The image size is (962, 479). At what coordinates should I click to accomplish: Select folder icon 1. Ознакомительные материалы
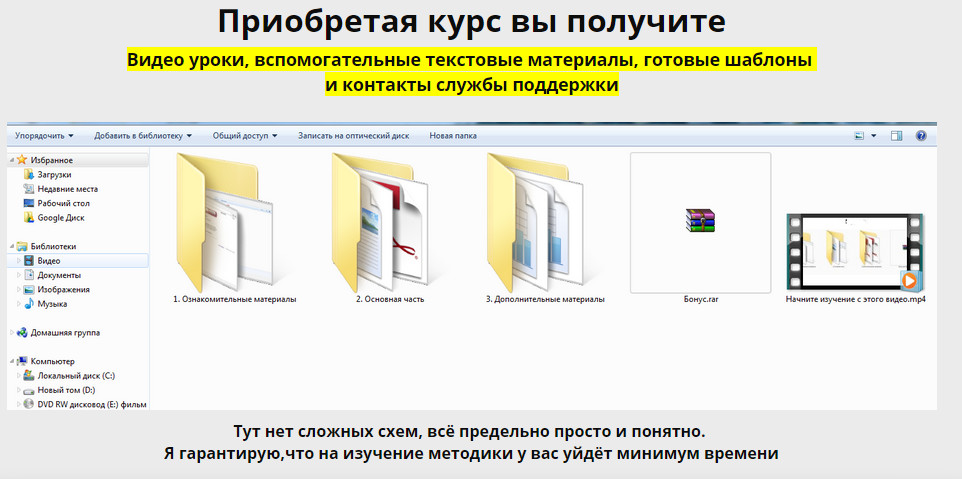tap(226, 223)
